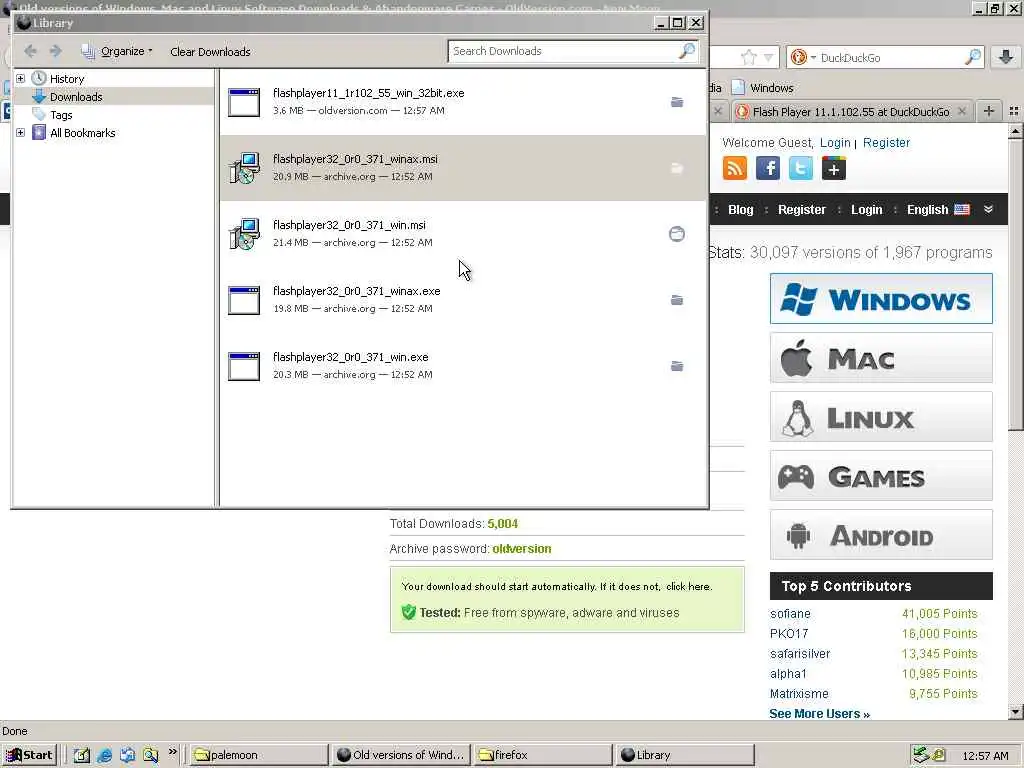Click the RSS feed icon
Screen dimensions: 1024x768
tap(735, 168)
